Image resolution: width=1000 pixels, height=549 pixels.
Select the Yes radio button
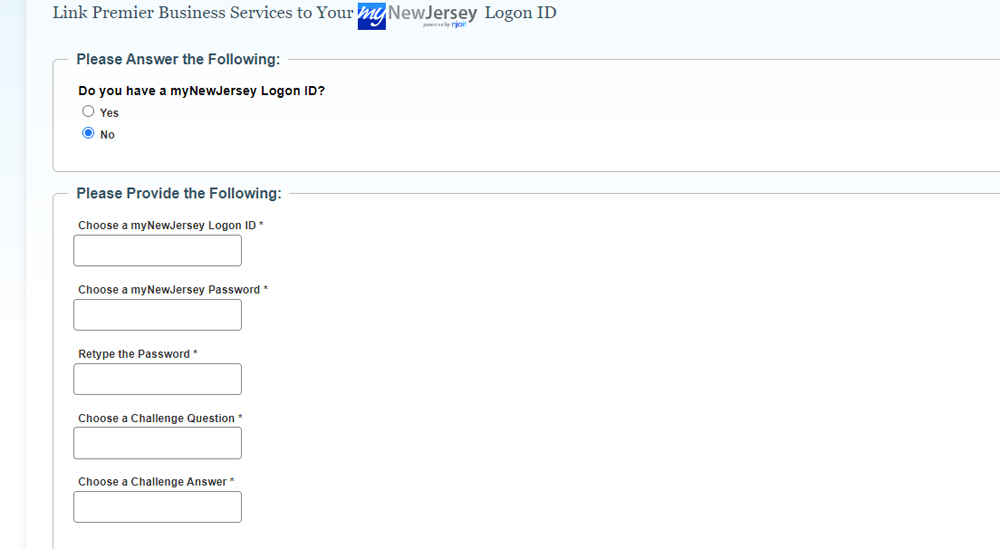click(88, 112)
